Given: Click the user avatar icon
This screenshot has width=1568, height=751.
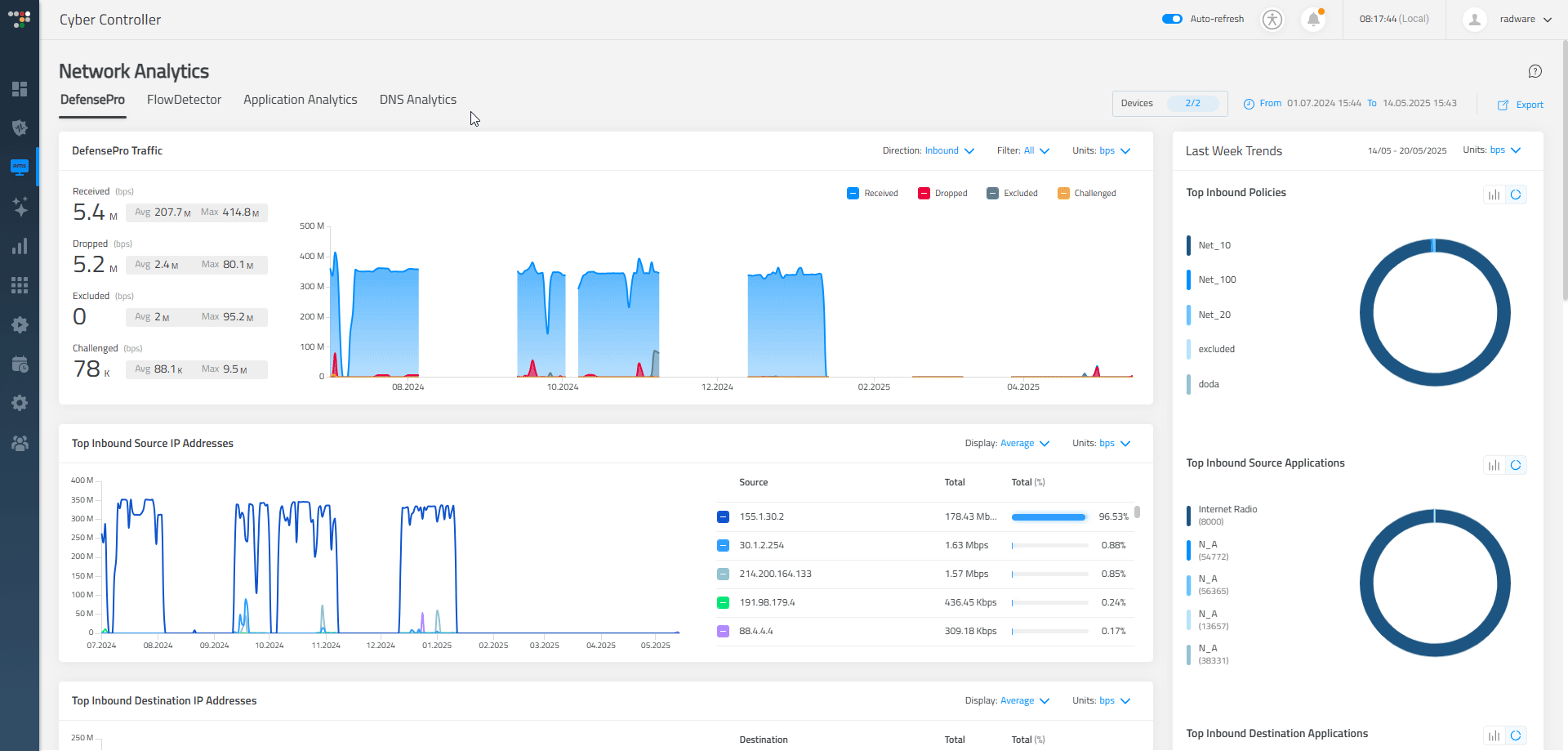Looking at the screenshot, I should [x=1474, y=19].
